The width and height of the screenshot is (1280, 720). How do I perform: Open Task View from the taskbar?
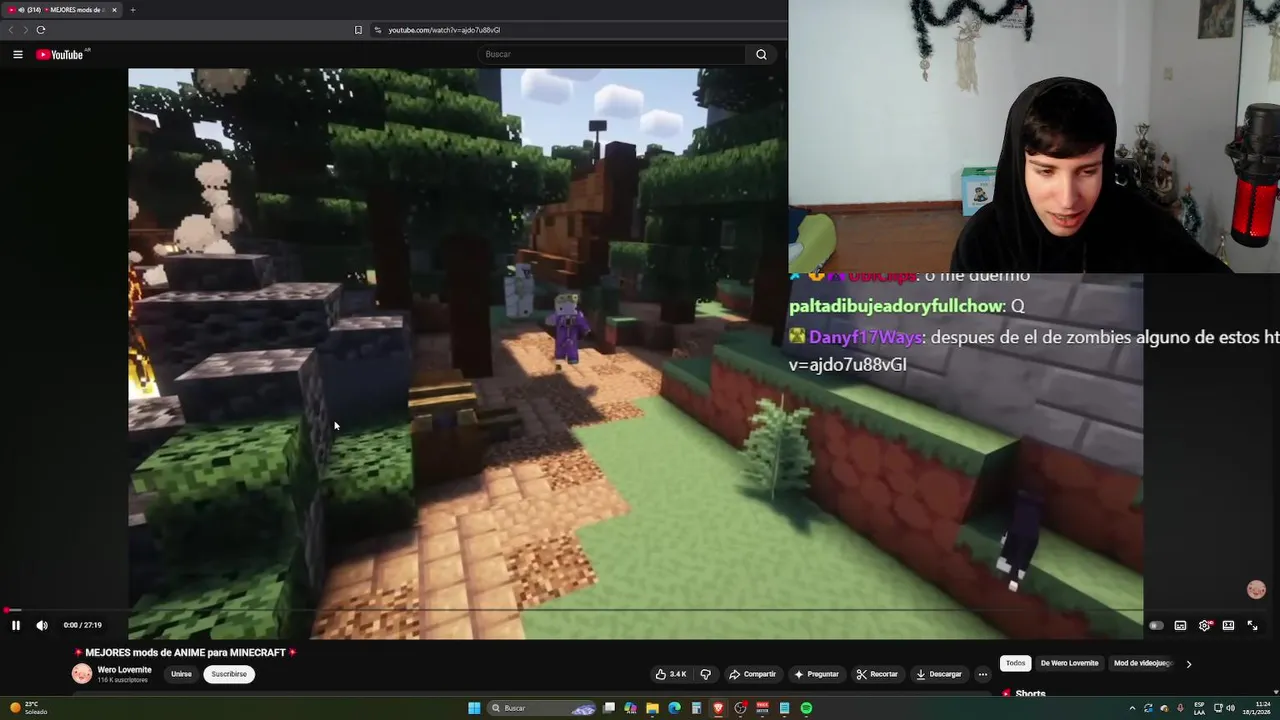click(x=609, y=708)
